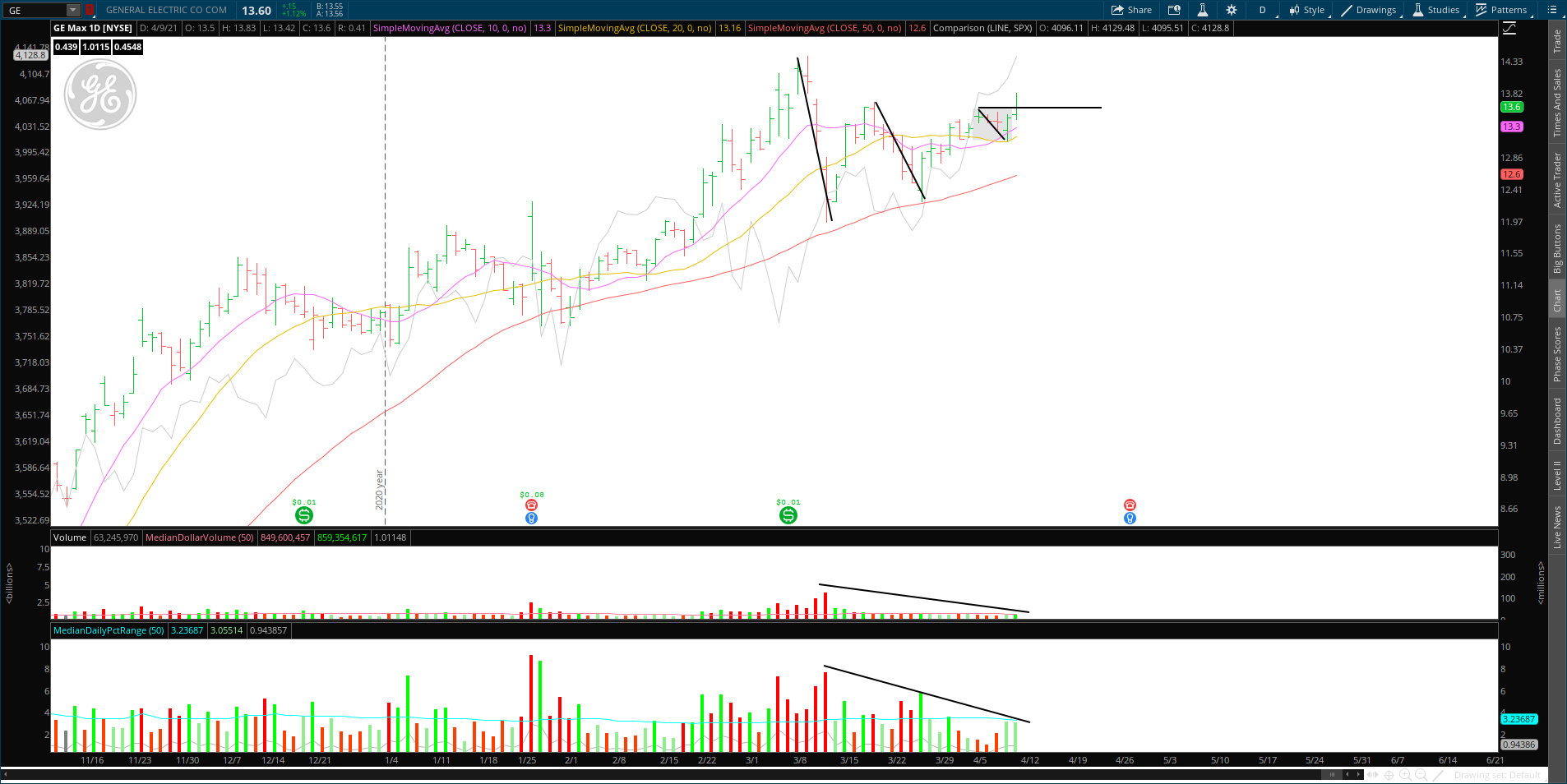The height and width of the screenshot is (784, 1567).
Task: Open the Times And Sales side tab
Action: pyautogui.click(x=1557, y=103)
